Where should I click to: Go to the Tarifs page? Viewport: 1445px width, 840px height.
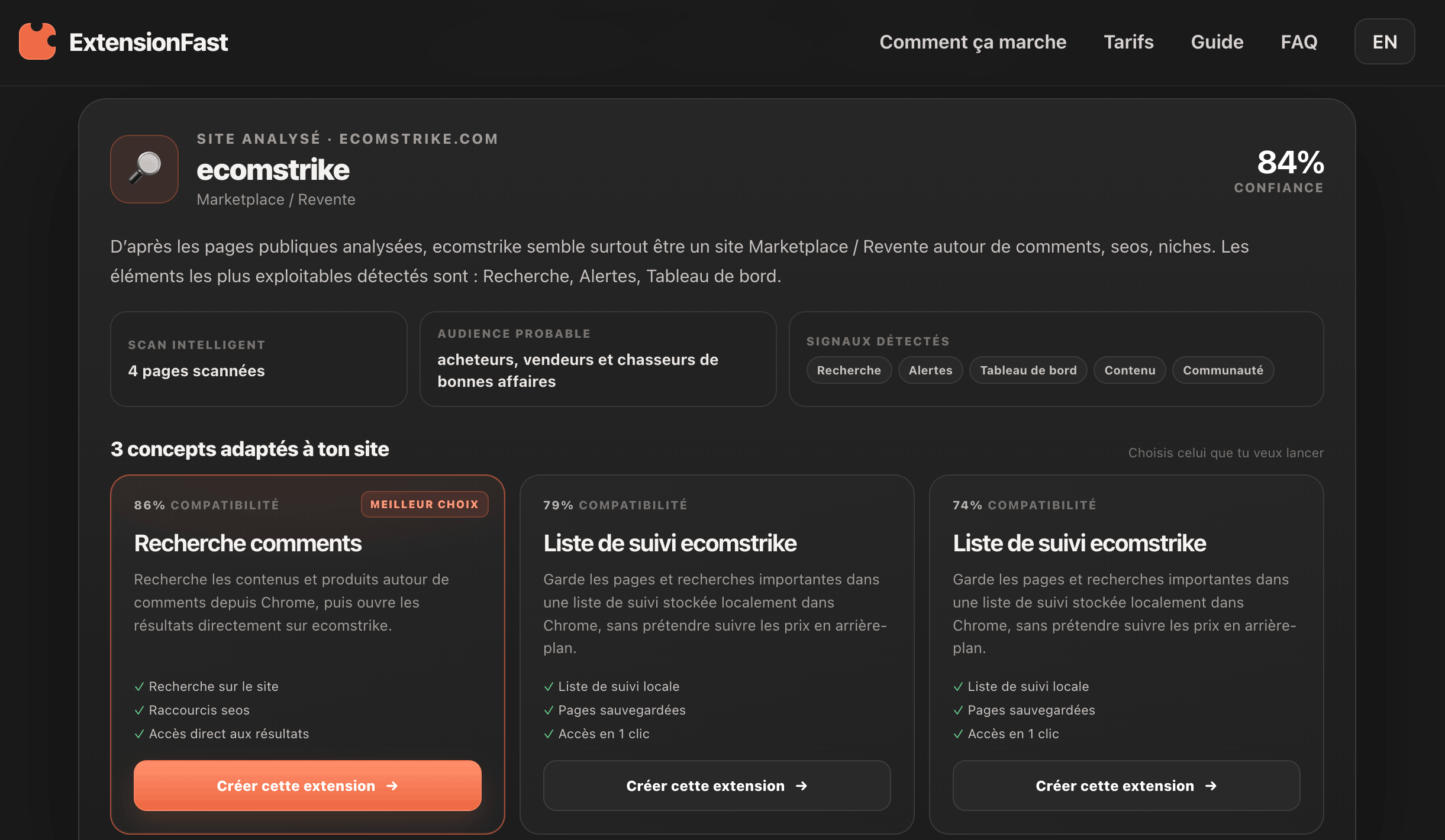[x=1128, y=42]
